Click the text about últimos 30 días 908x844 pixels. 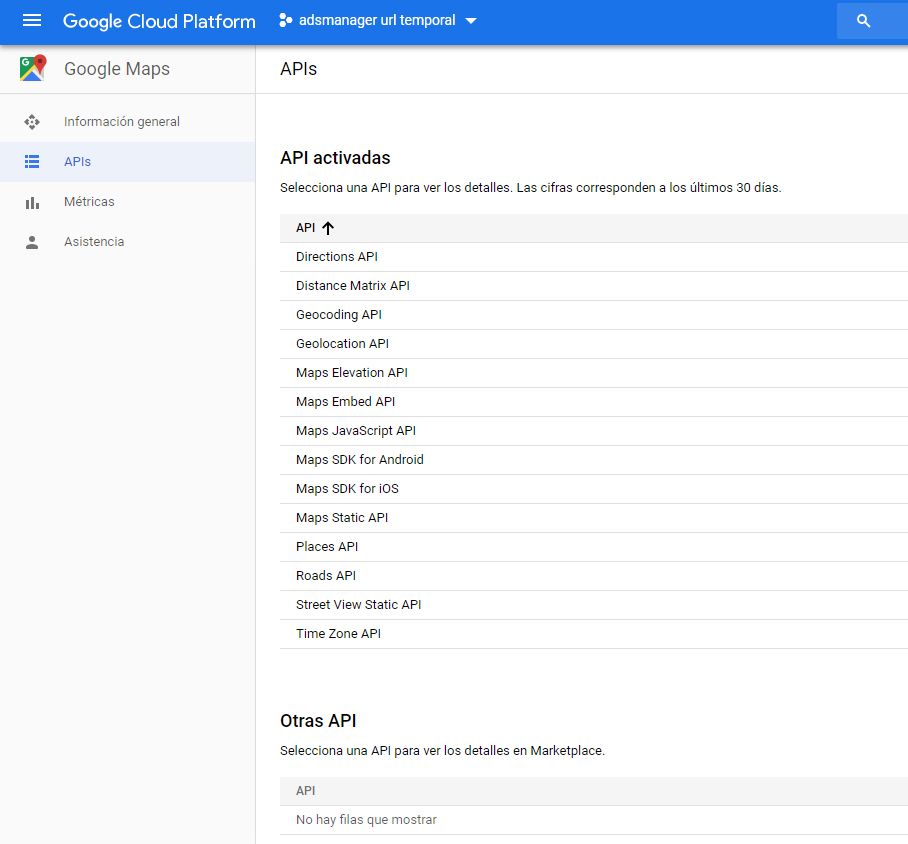[531, 188]
